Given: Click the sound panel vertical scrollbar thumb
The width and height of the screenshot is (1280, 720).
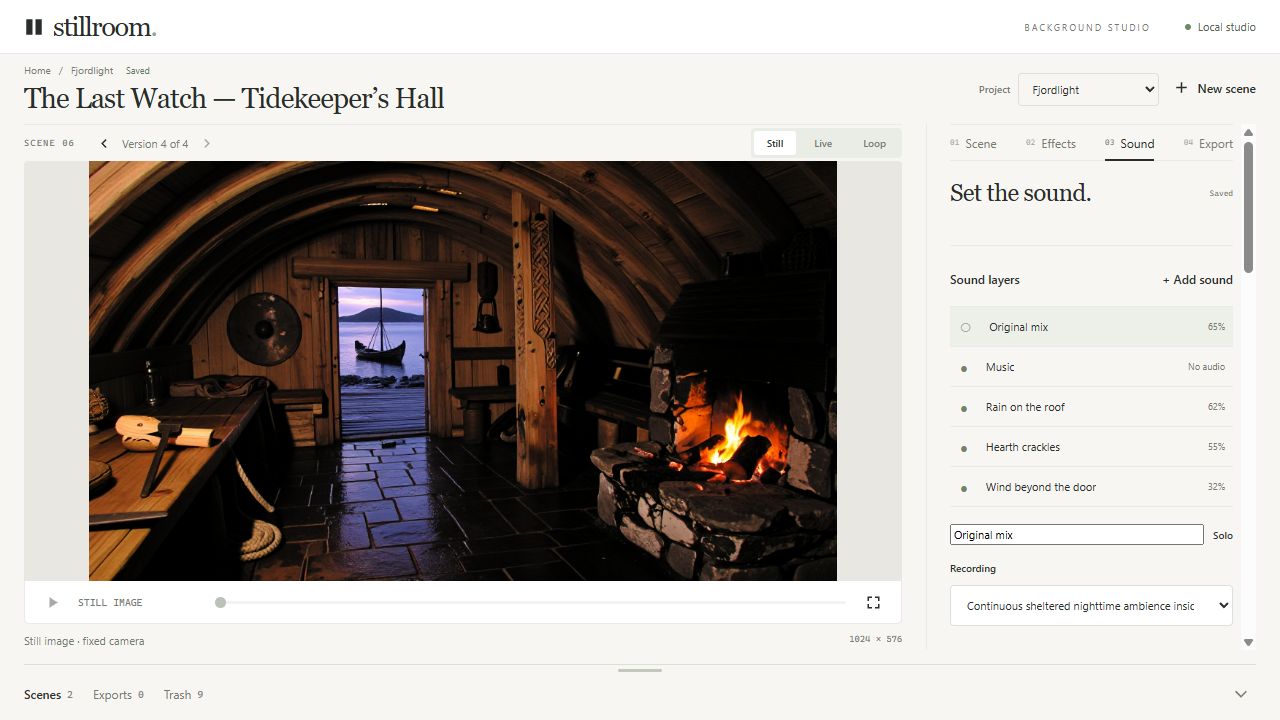Looking at the screenshot, I should (x=1248, y=206).
